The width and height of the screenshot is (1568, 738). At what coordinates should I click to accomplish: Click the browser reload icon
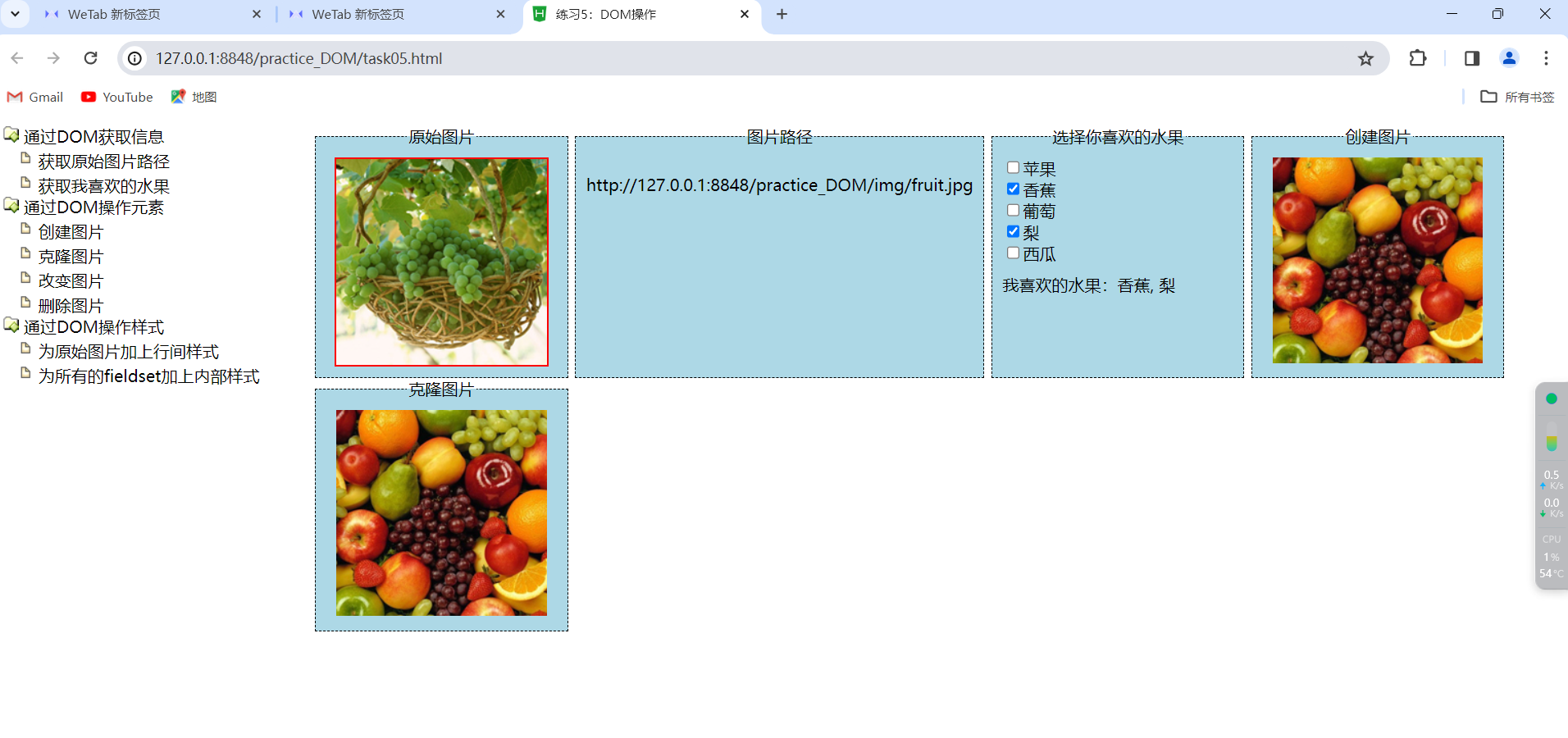click(91, 58)
